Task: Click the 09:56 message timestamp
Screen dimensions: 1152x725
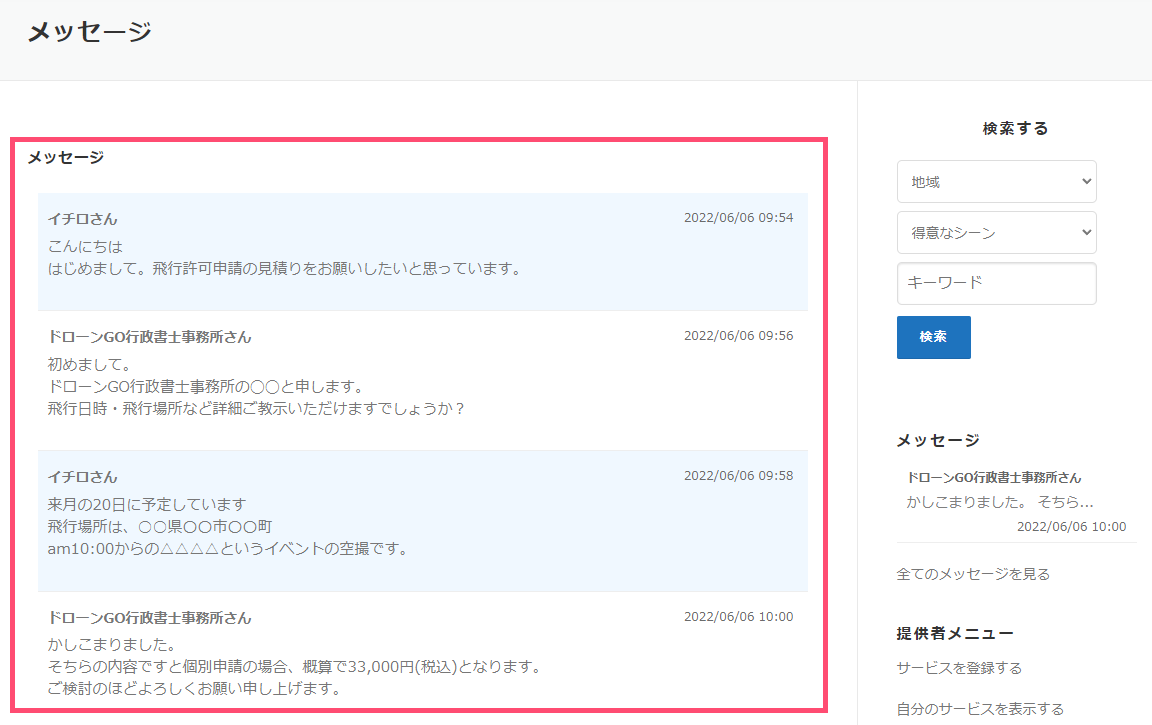Action: tap(738, 336)
